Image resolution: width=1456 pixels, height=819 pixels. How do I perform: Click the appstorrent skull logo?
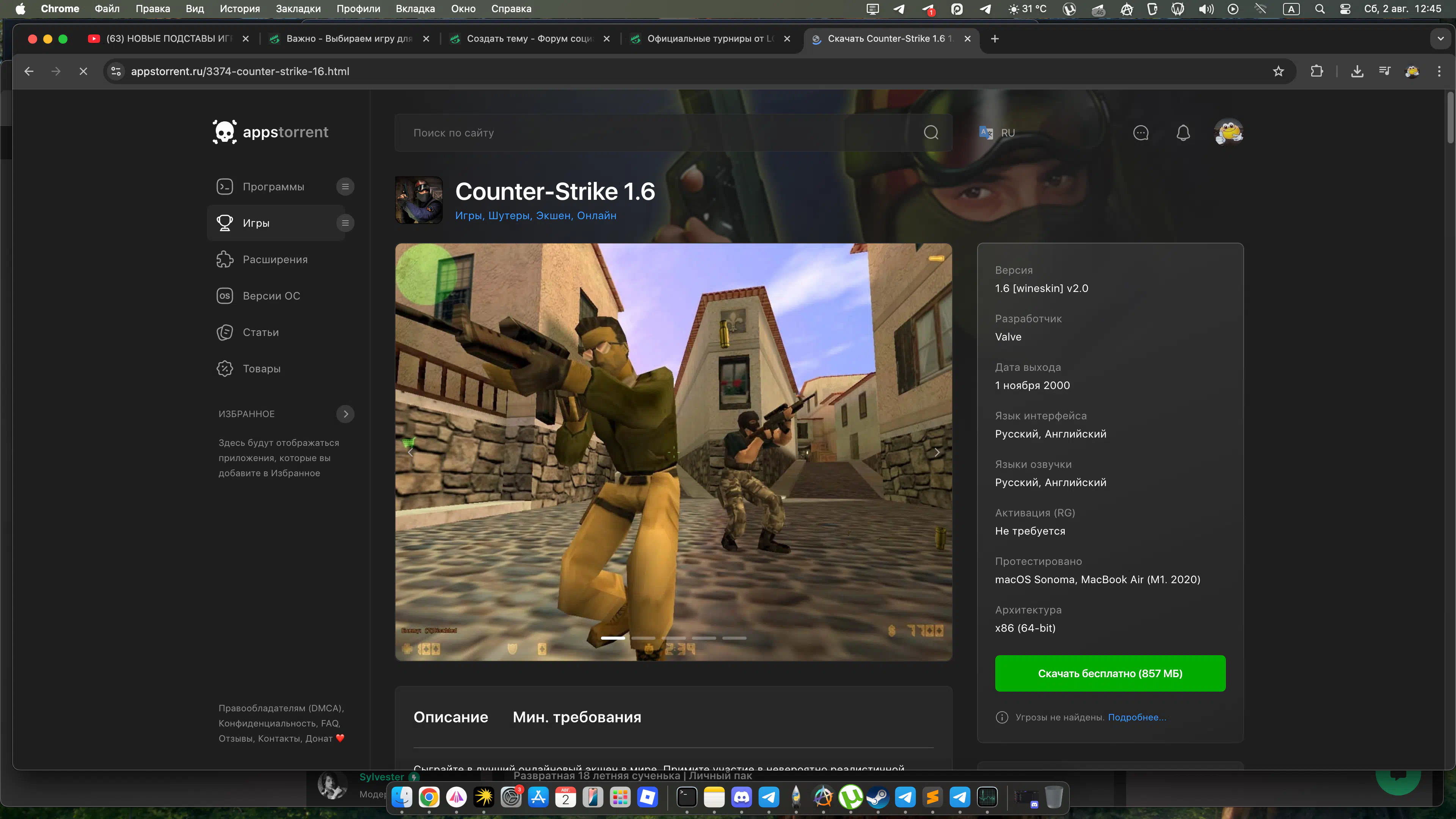tap(224, 132)
